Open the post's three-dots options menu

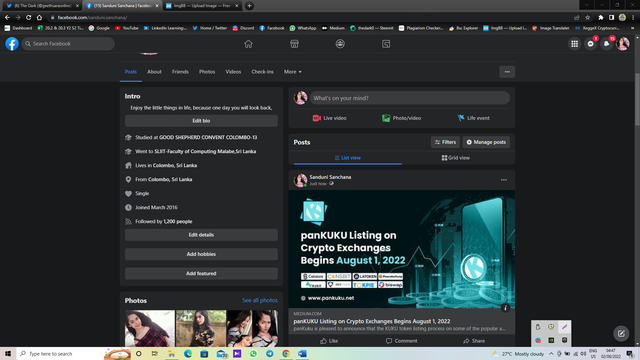(504, 180)
